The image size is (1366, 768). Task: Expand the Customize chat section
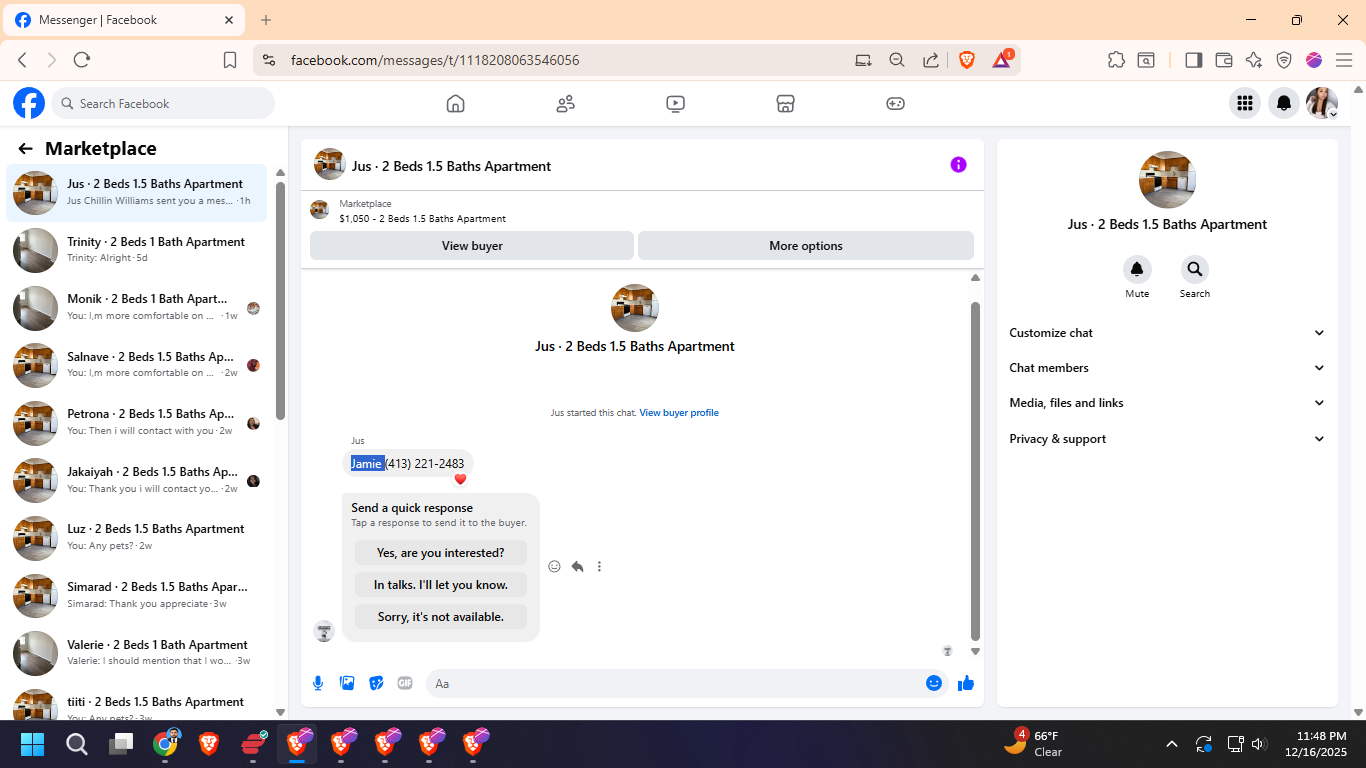point(1167,333)
